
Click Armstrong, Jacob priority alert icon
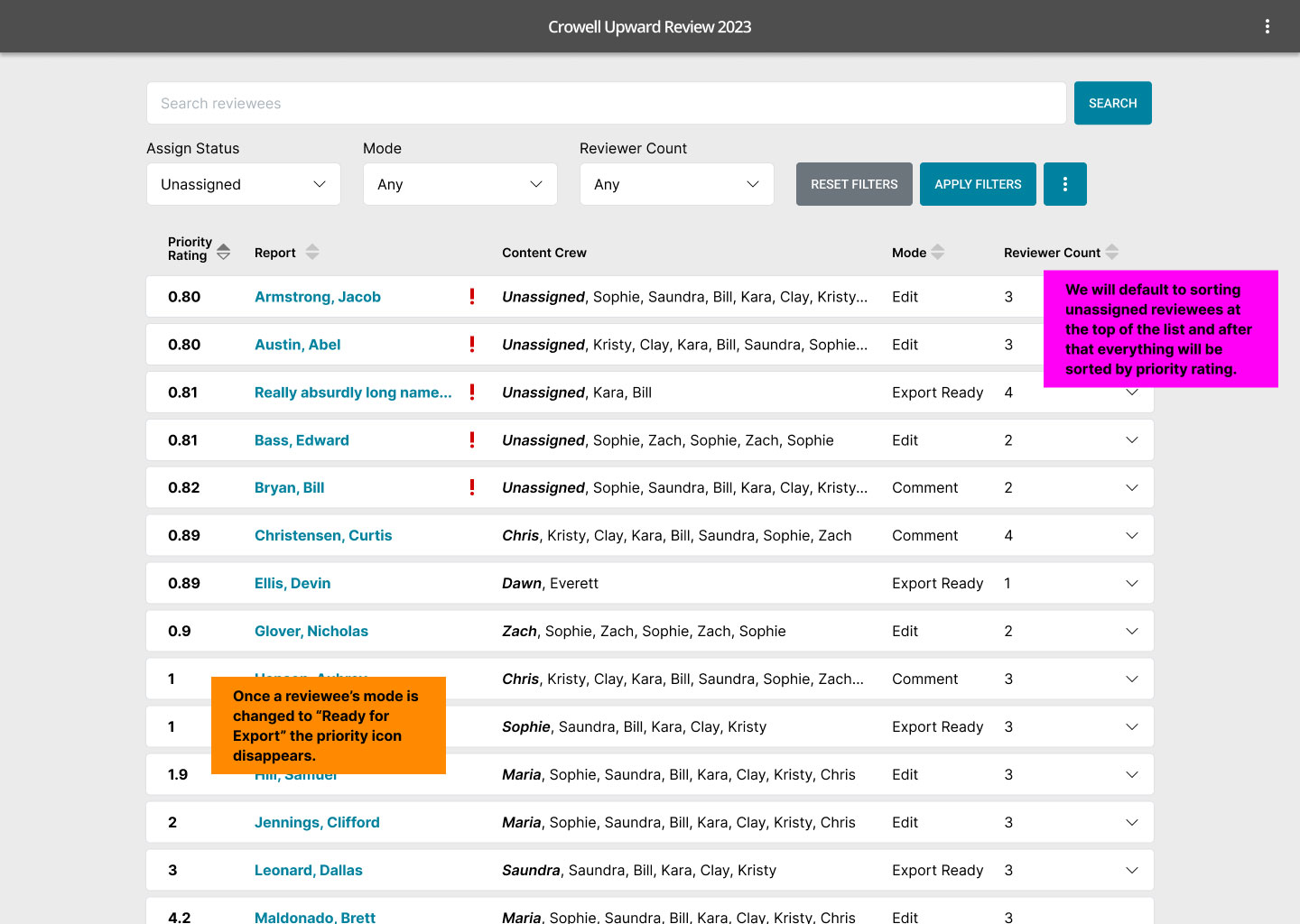click(x=472, y=296)
